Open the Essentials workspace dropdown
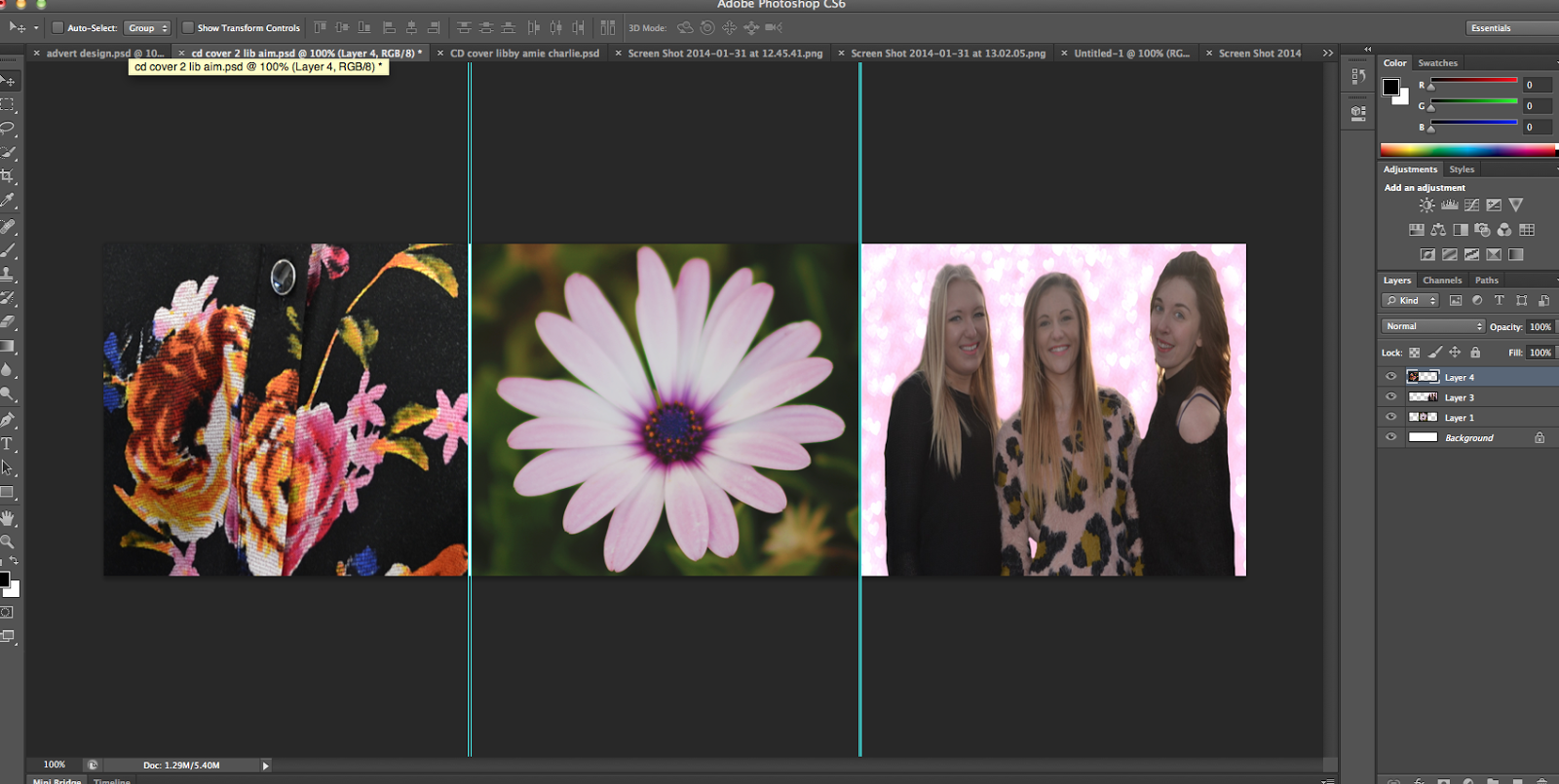This screenshot has height=784, width=1559. 1512,28
